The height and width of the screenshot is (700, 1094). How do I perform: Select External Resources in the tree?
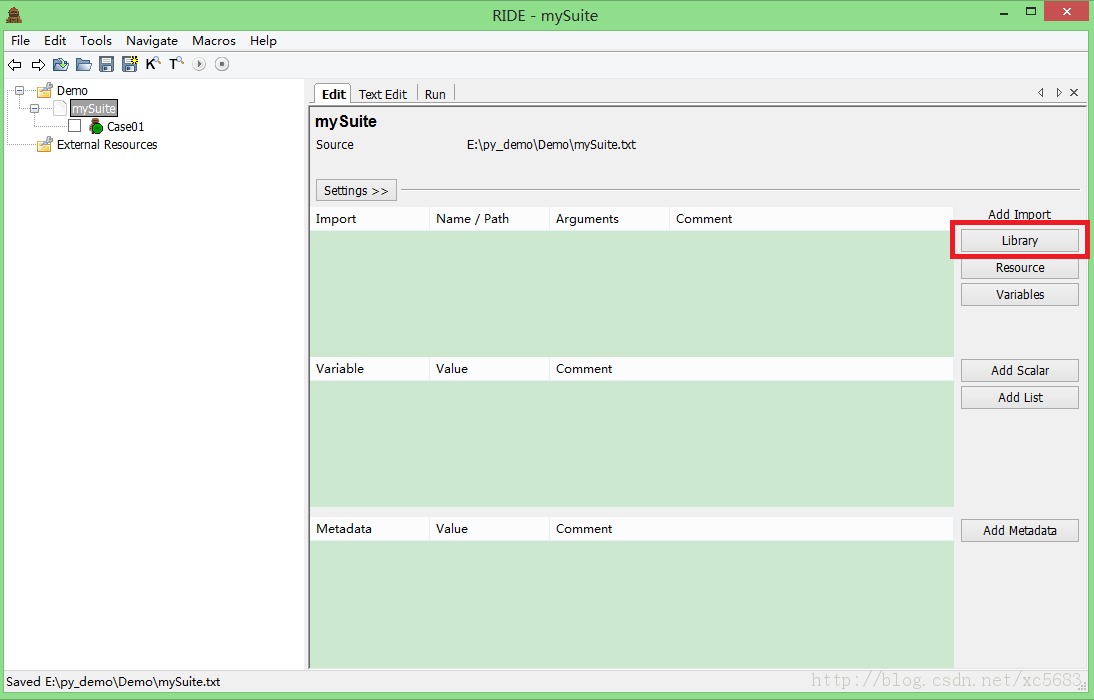pyautogui.click(x=106, y=145)
